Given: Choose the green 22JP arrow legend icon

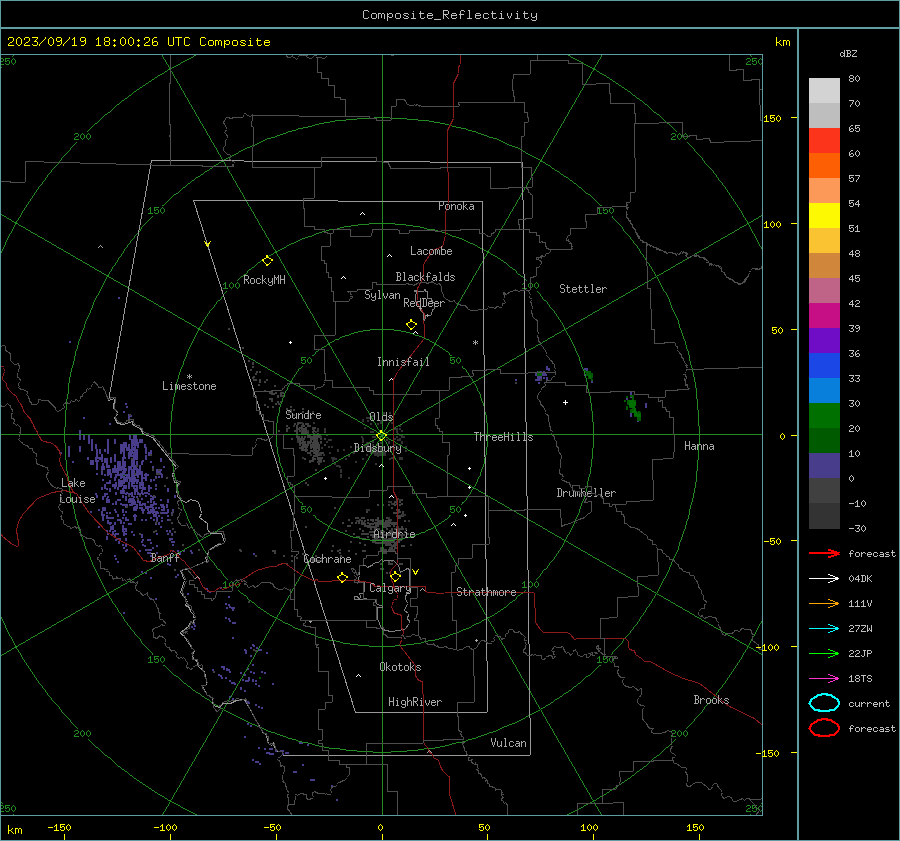Looking at the screenshot, I should pos(824,653).
